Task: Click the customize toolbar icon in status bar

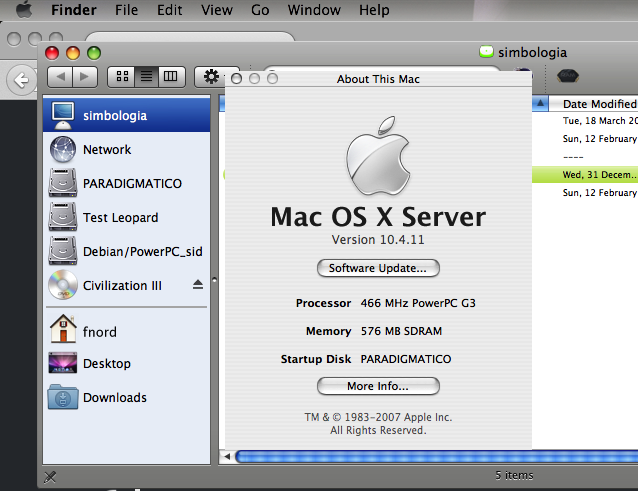Action: (50, 477)
